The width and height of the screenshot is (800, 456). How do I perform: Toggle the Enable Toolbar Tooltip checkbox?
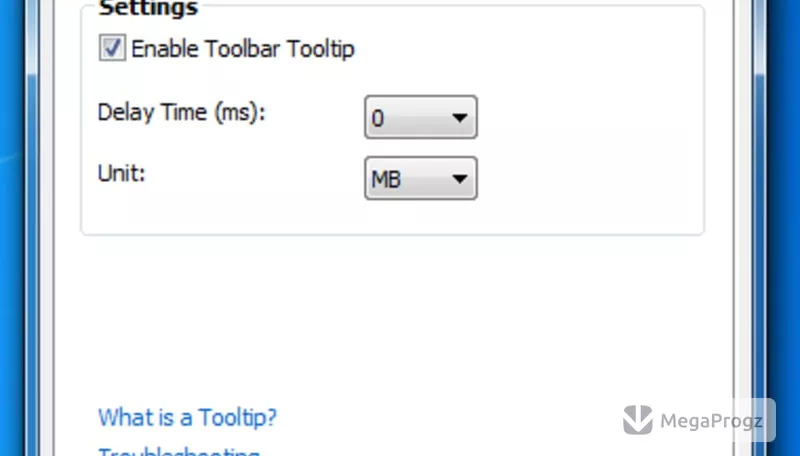[112, 48]
